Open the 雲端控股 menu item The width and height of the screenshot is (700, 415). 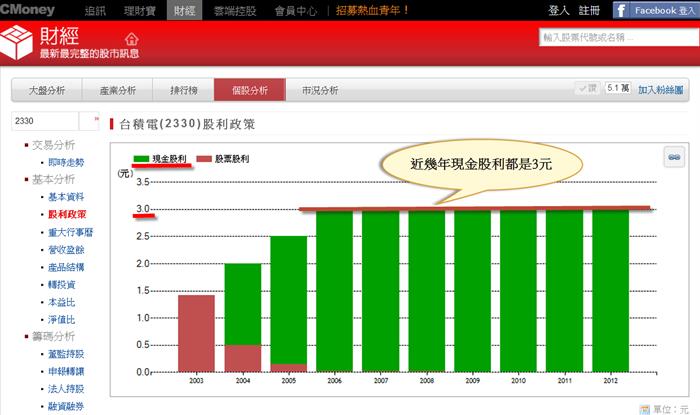(235, 11)
